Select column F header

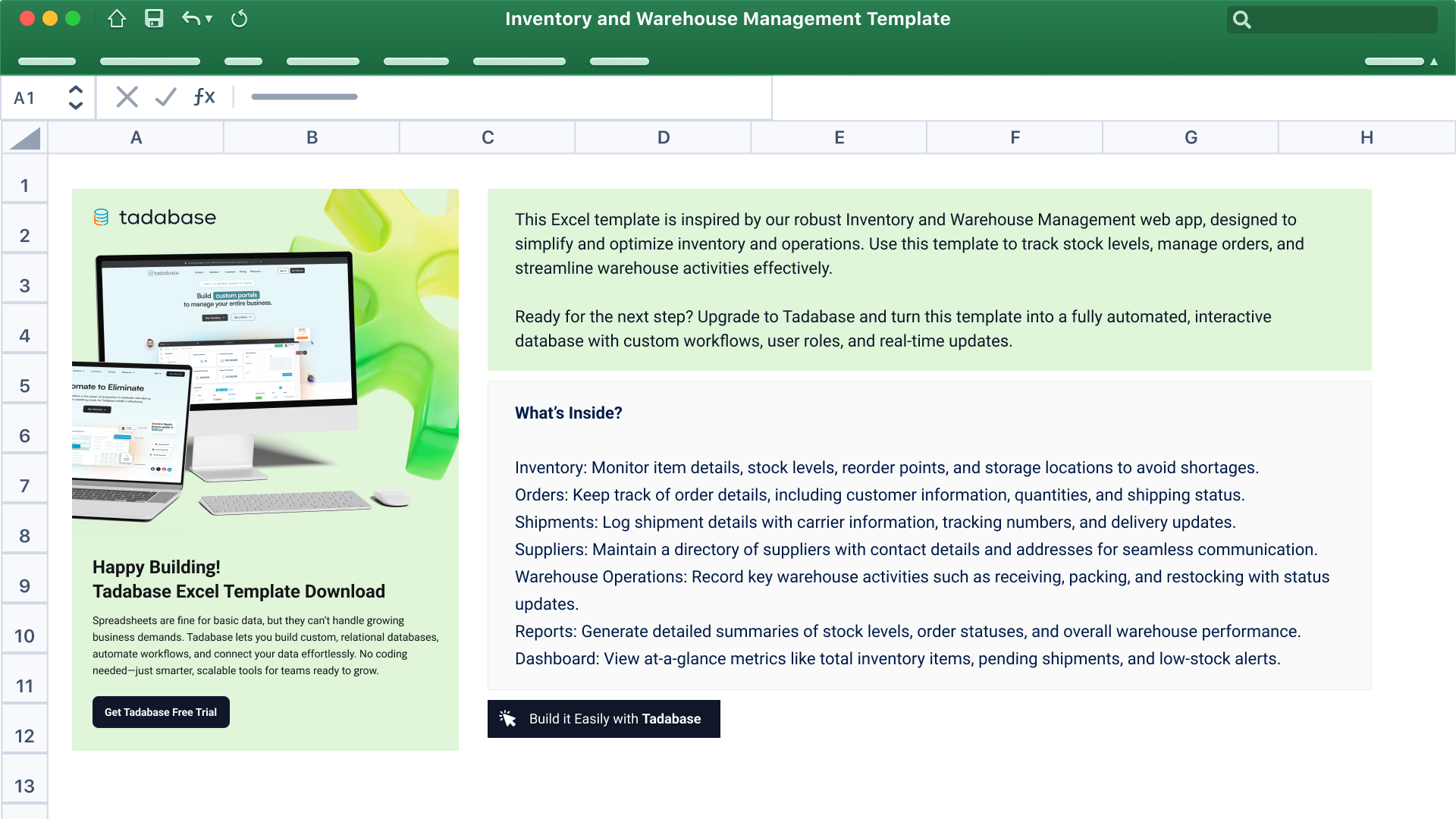pyautogui.click(x=1015, y=137)
